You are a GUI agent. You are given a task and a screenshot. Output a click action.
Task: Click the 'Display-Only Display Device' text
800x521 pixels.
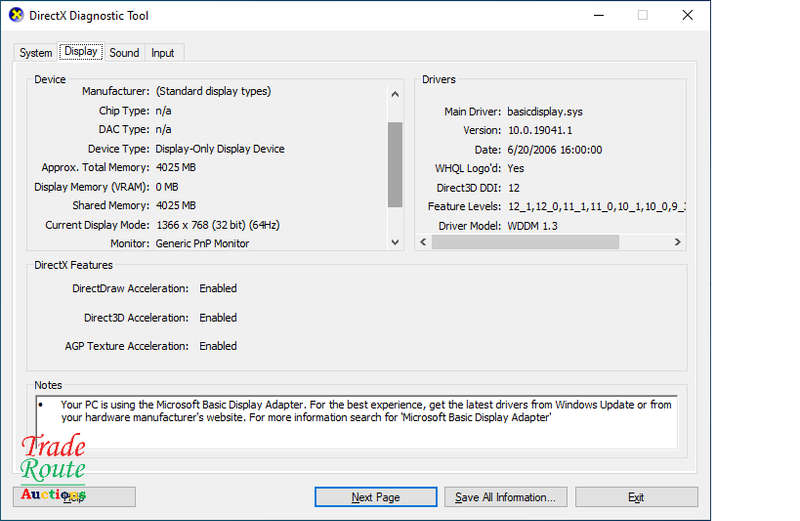click(x=220, y=149)
